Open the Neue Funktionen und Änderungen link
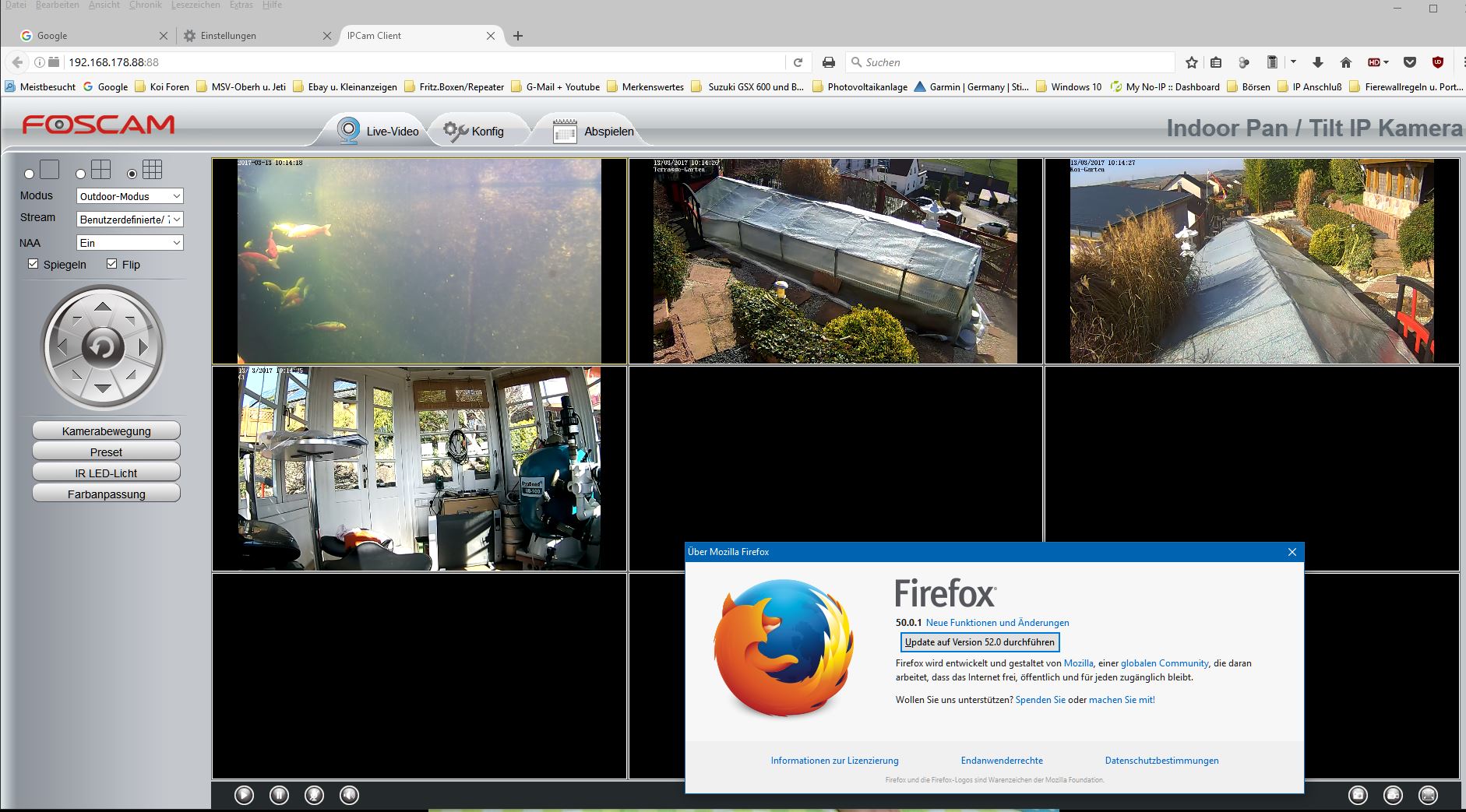 pos(997,623)
